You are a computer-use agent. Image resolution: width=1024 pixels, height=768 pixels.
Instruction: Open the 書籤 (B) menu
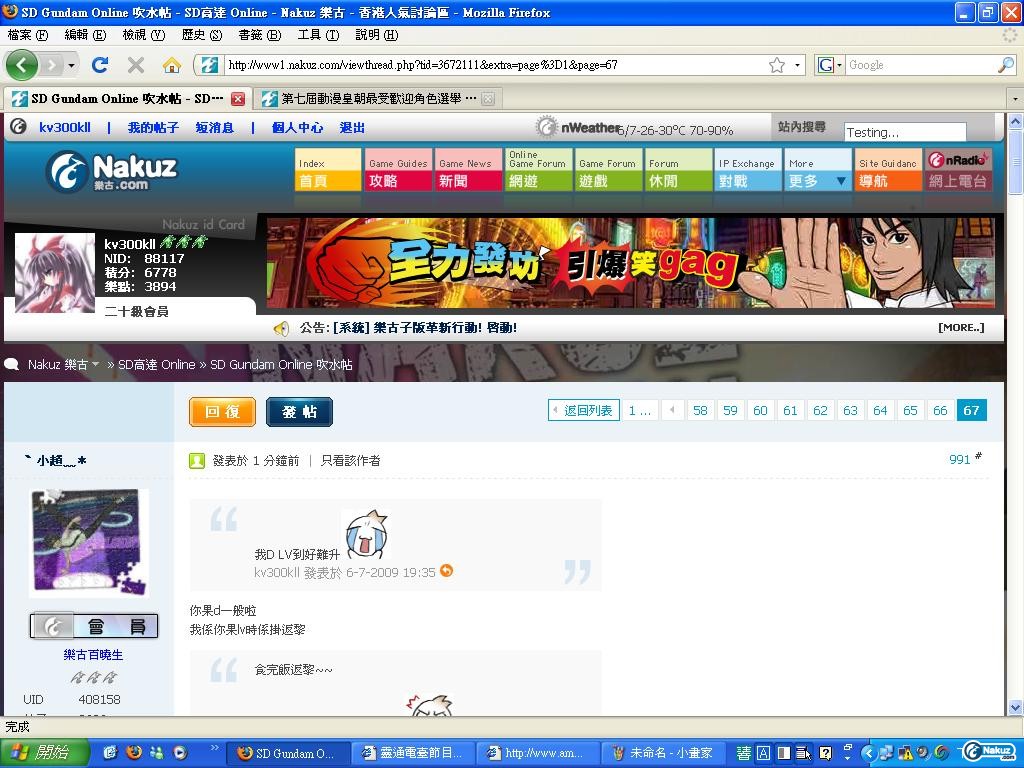click(259, 35)
